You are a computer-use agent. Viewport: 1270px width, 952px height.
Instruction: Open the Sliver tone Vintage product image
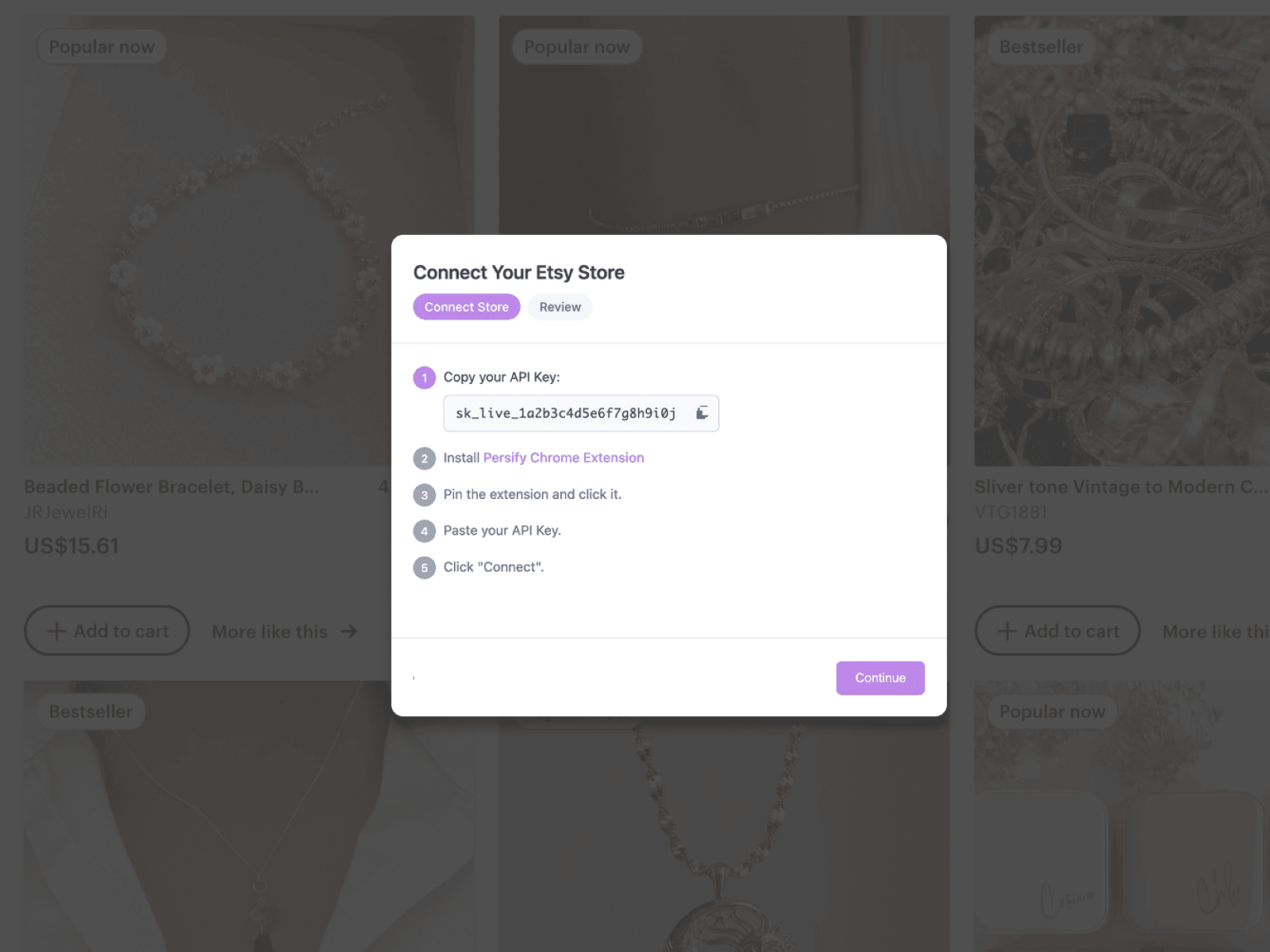click(x=1121, y=238)
